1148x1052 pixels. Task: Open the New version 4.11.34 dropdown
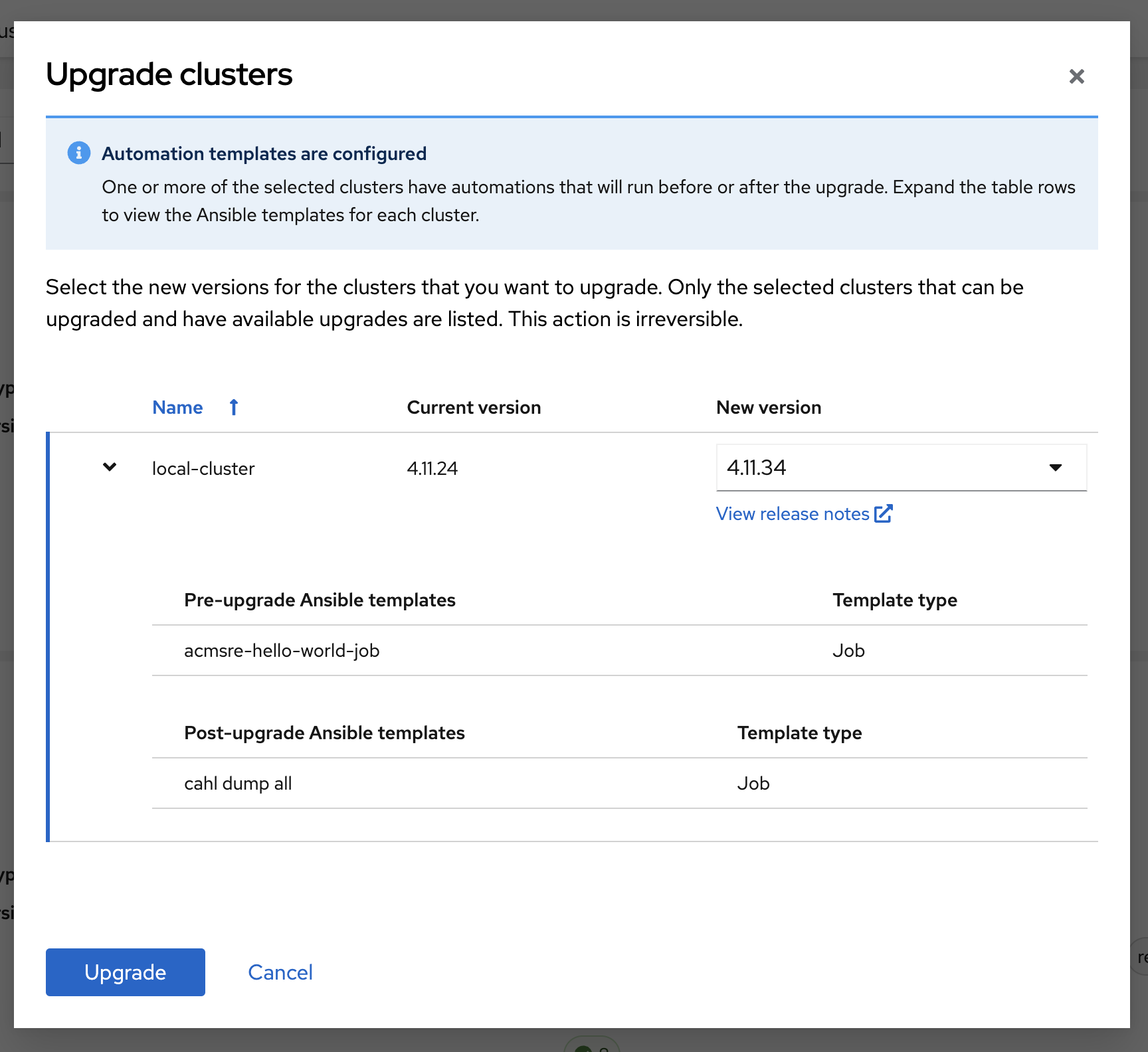coord(900,468)
